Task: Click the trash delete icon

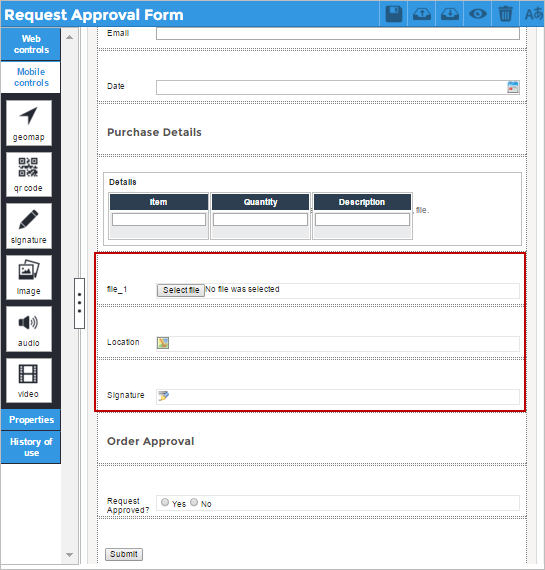Action: tap(505, 14)
